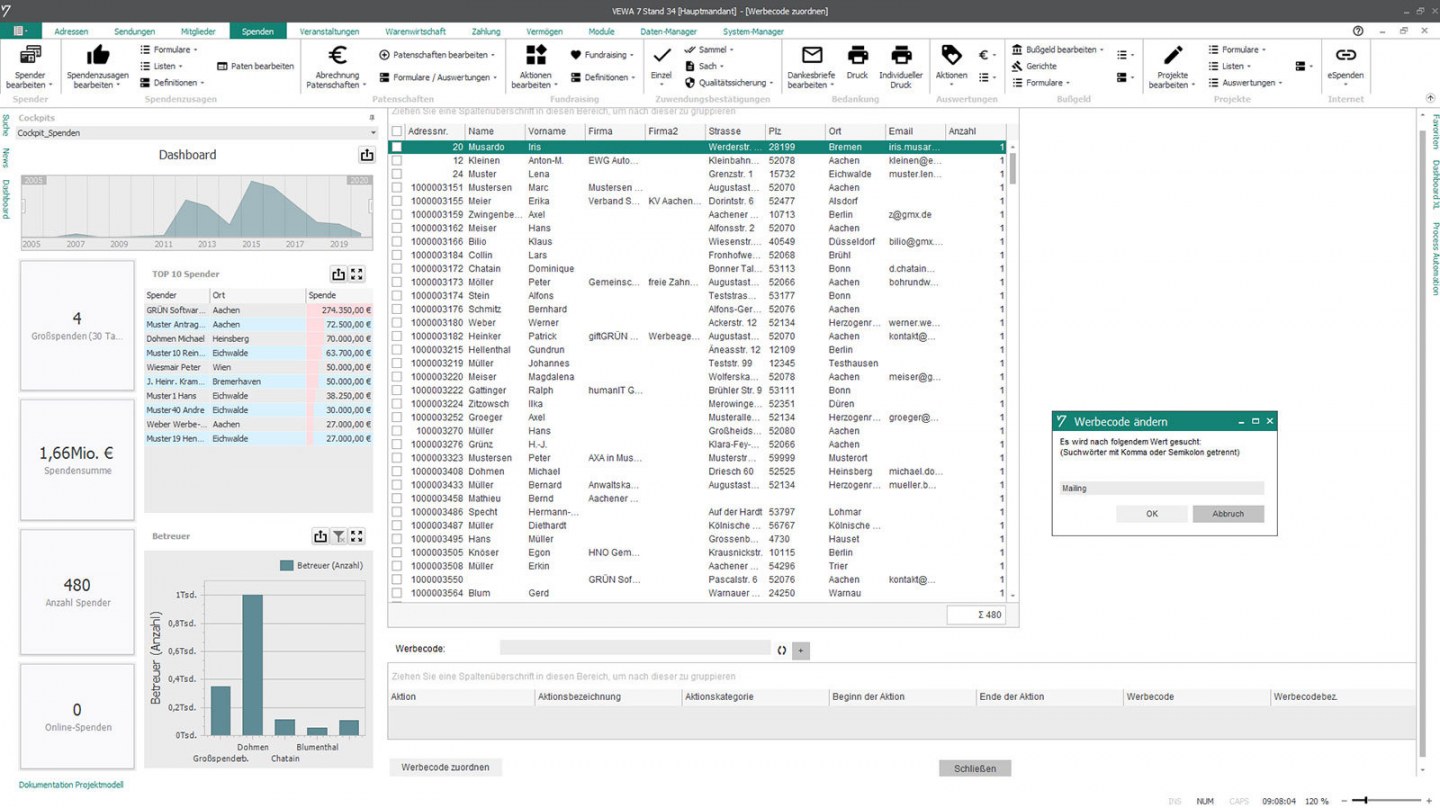
Task: Click the Aktionen tag icon in Auswertungen
Action: [951, 56]
